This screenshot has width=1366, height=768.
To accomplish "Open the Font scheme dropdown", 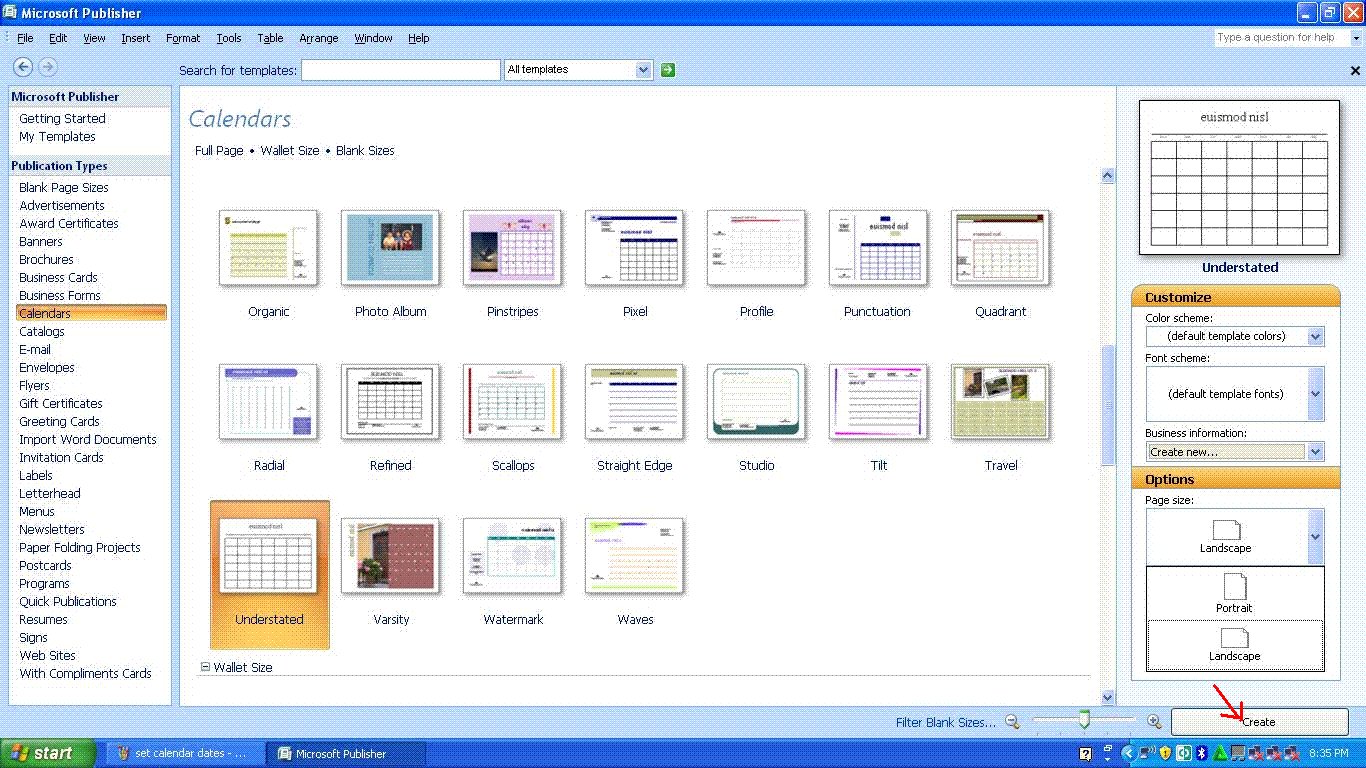I will (x=1315, y=394).
